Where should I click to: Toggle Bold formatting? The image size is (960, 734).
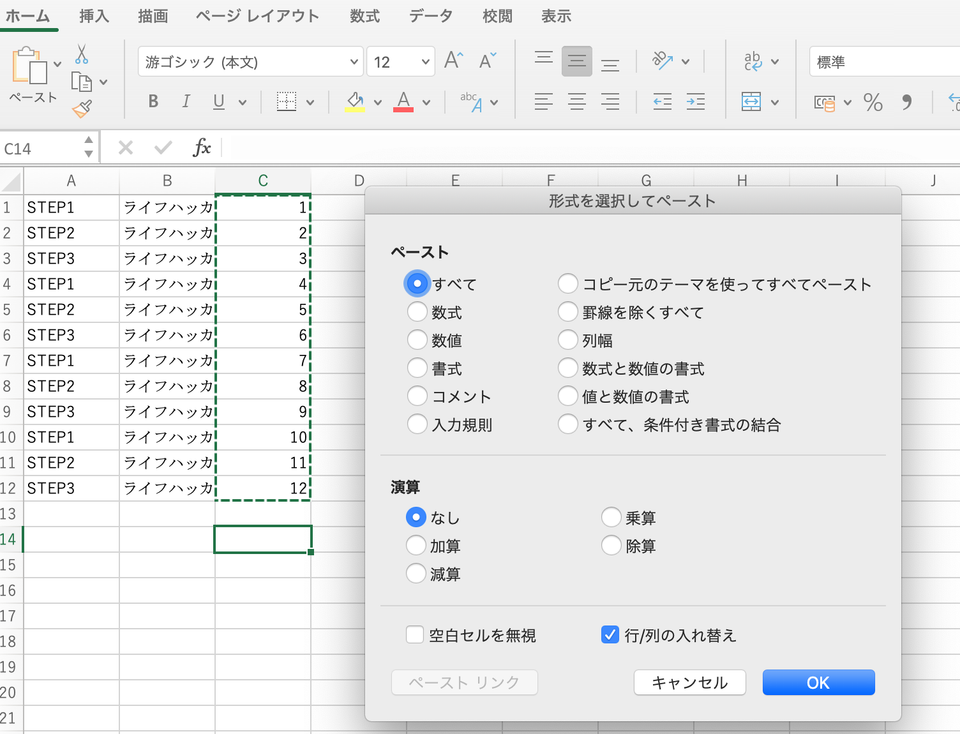point(153,101)
